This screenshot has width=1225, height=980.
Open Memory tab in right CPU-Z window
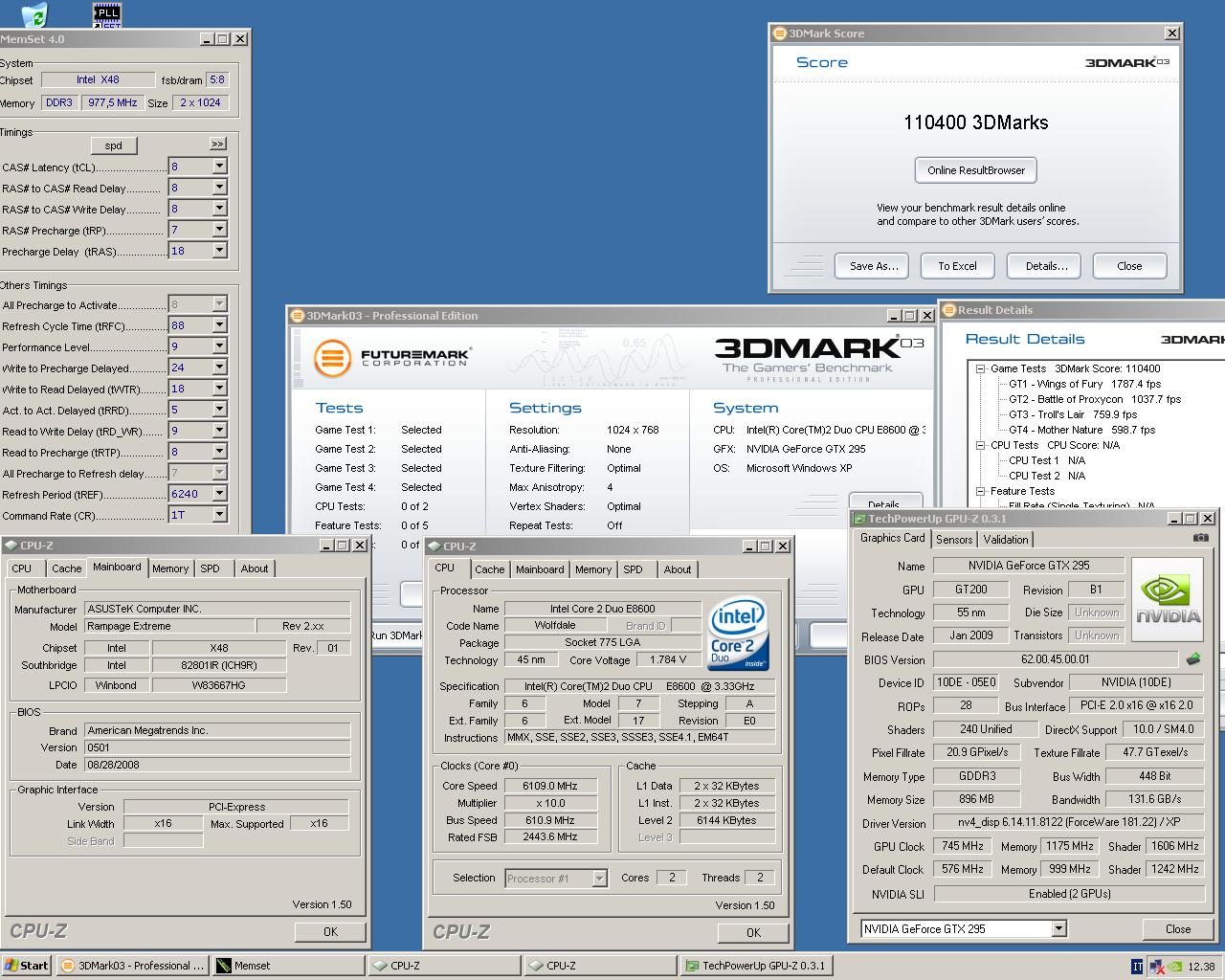[592, 569]
